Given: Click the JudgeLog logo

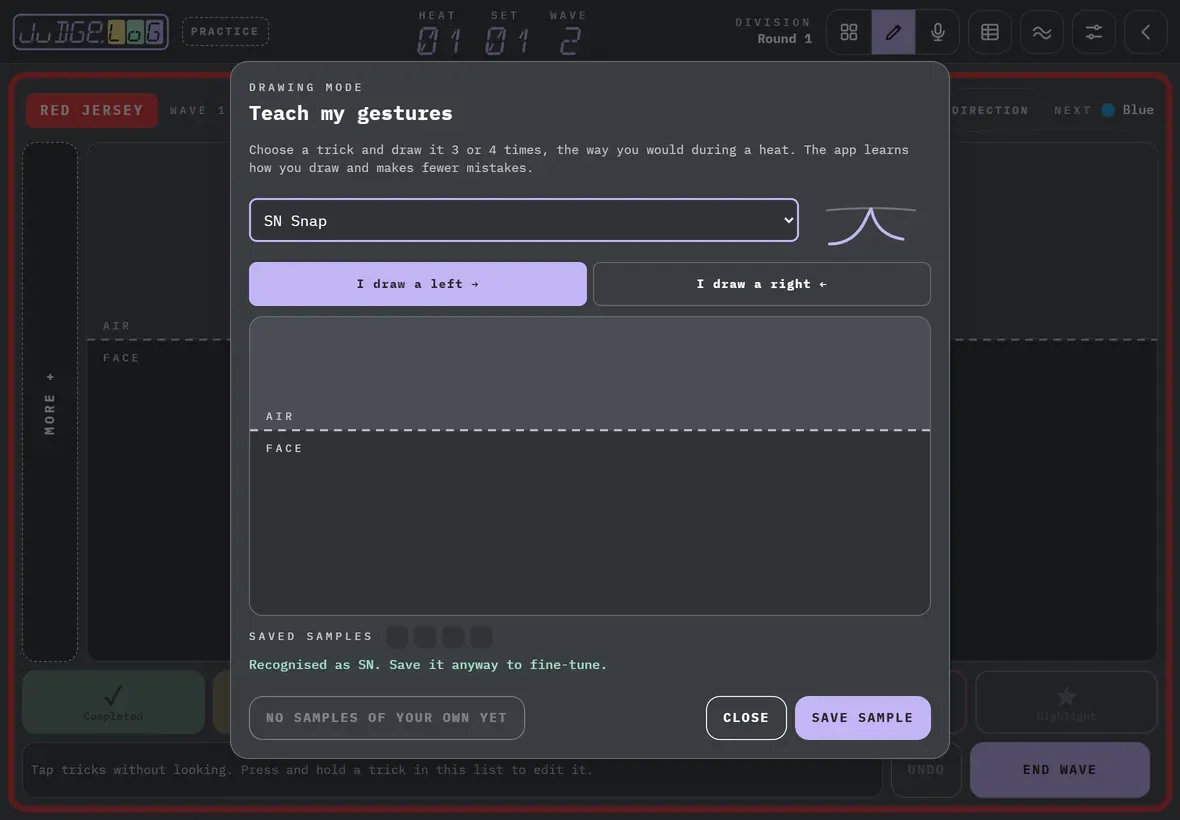Looking at the screenshot, I should click(x=91, y=32).
